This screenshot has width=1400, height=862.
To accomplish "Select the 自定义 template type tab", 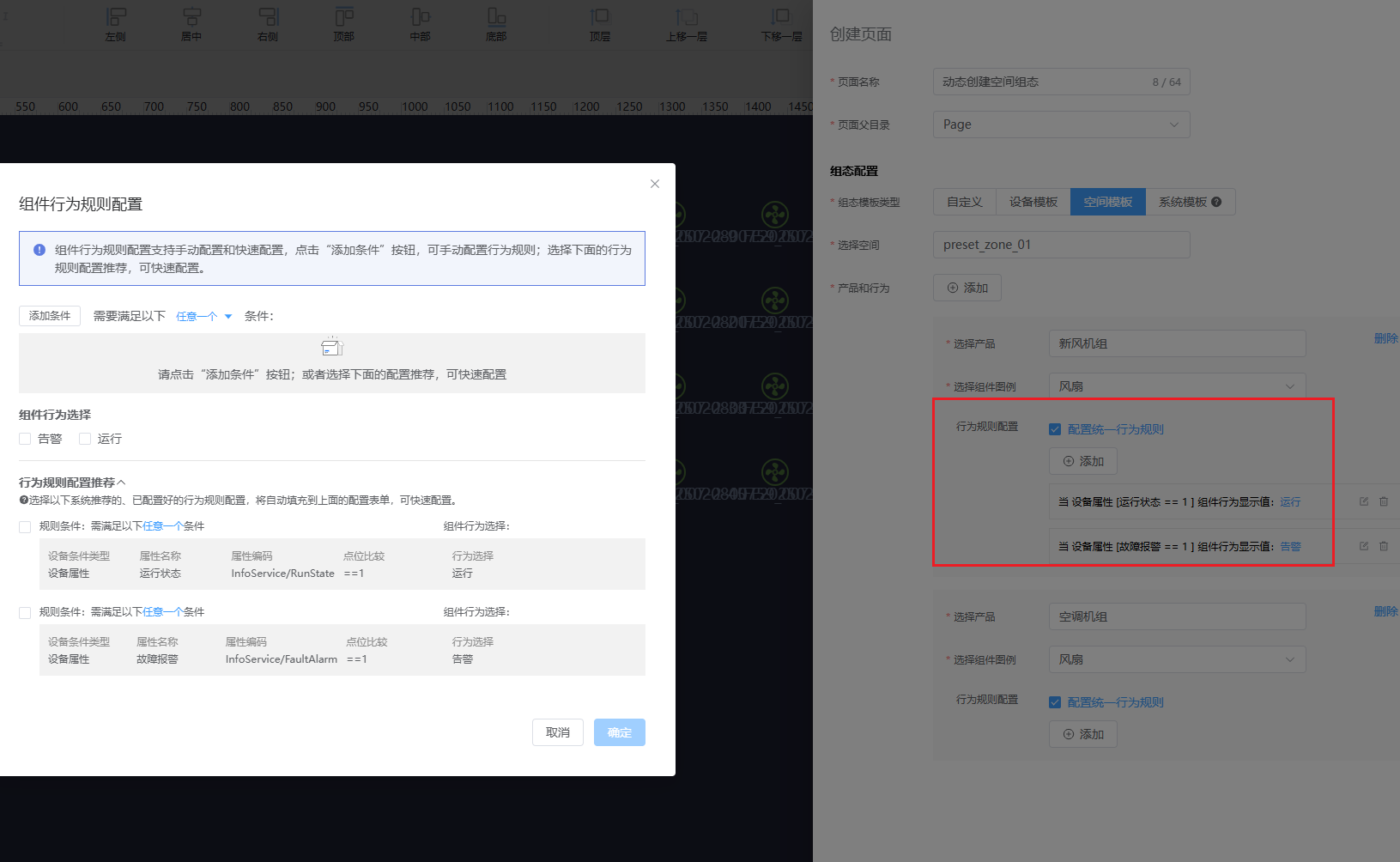I will [965, 202].
